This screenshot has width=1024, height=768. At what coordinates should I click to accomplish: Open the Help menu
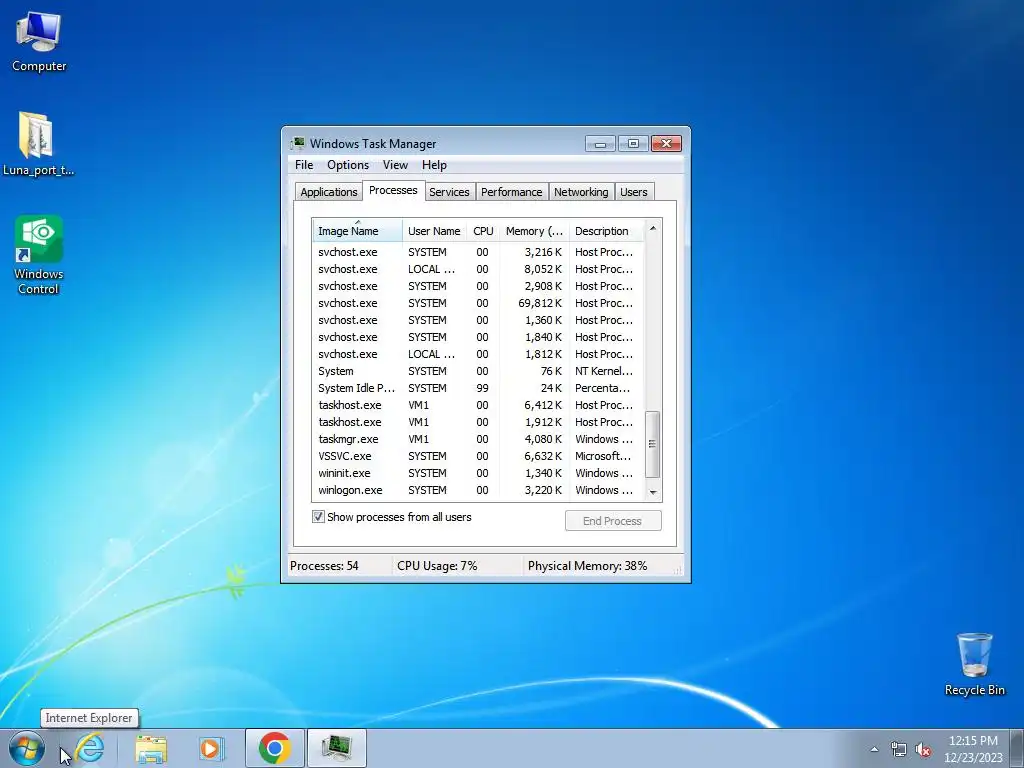pos(434,165)
